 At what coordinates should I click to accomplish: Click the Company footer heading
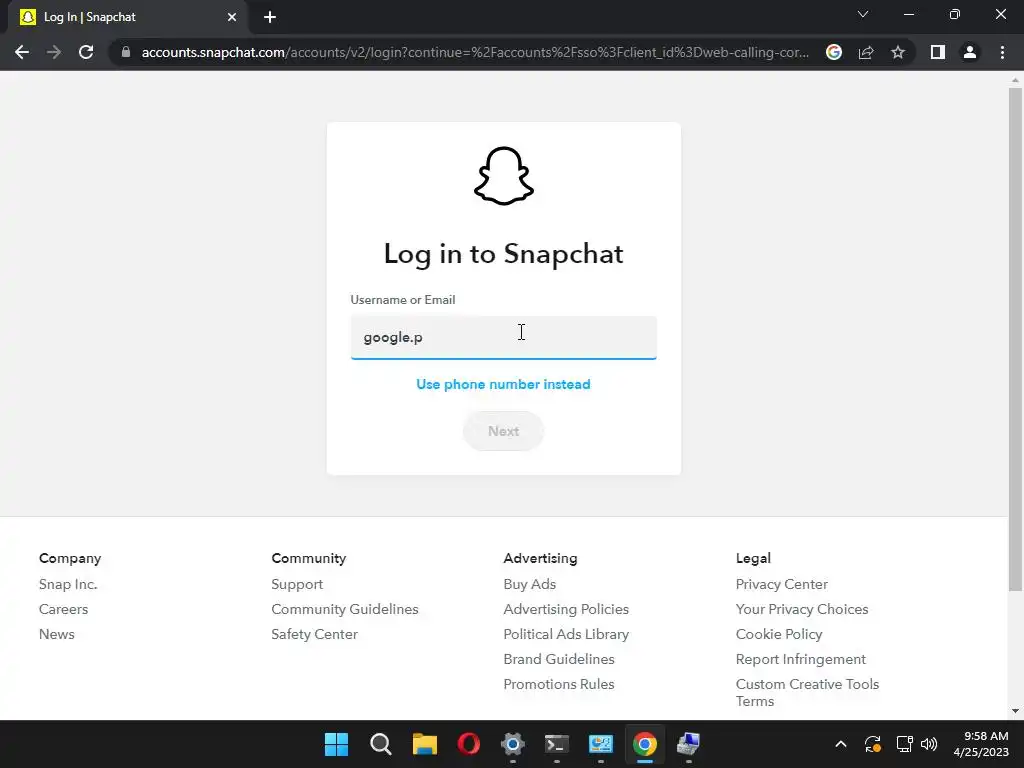70,558
